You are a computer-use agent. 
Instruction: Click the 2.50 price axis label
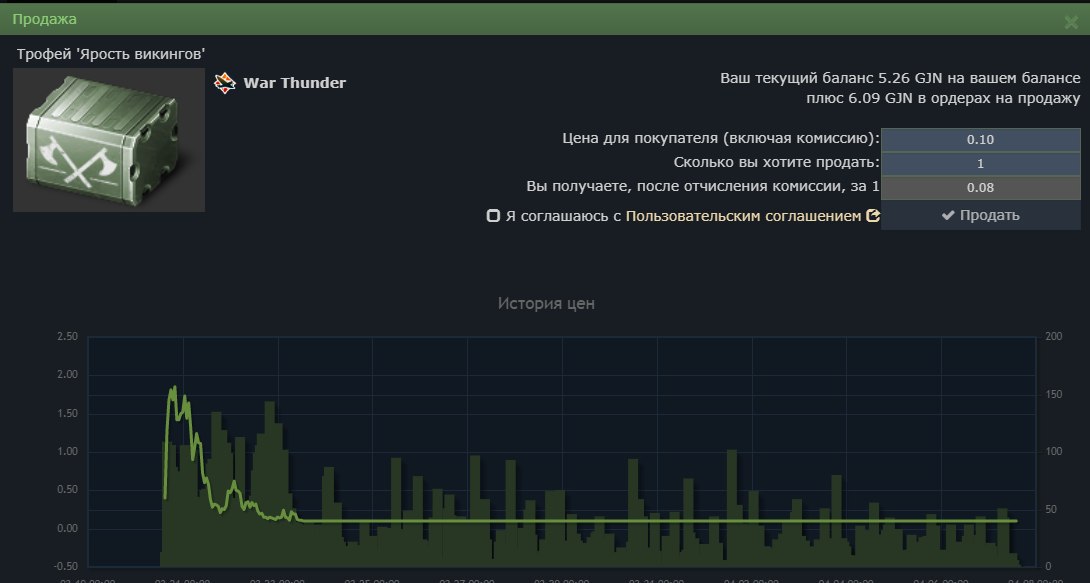point(67,336)
